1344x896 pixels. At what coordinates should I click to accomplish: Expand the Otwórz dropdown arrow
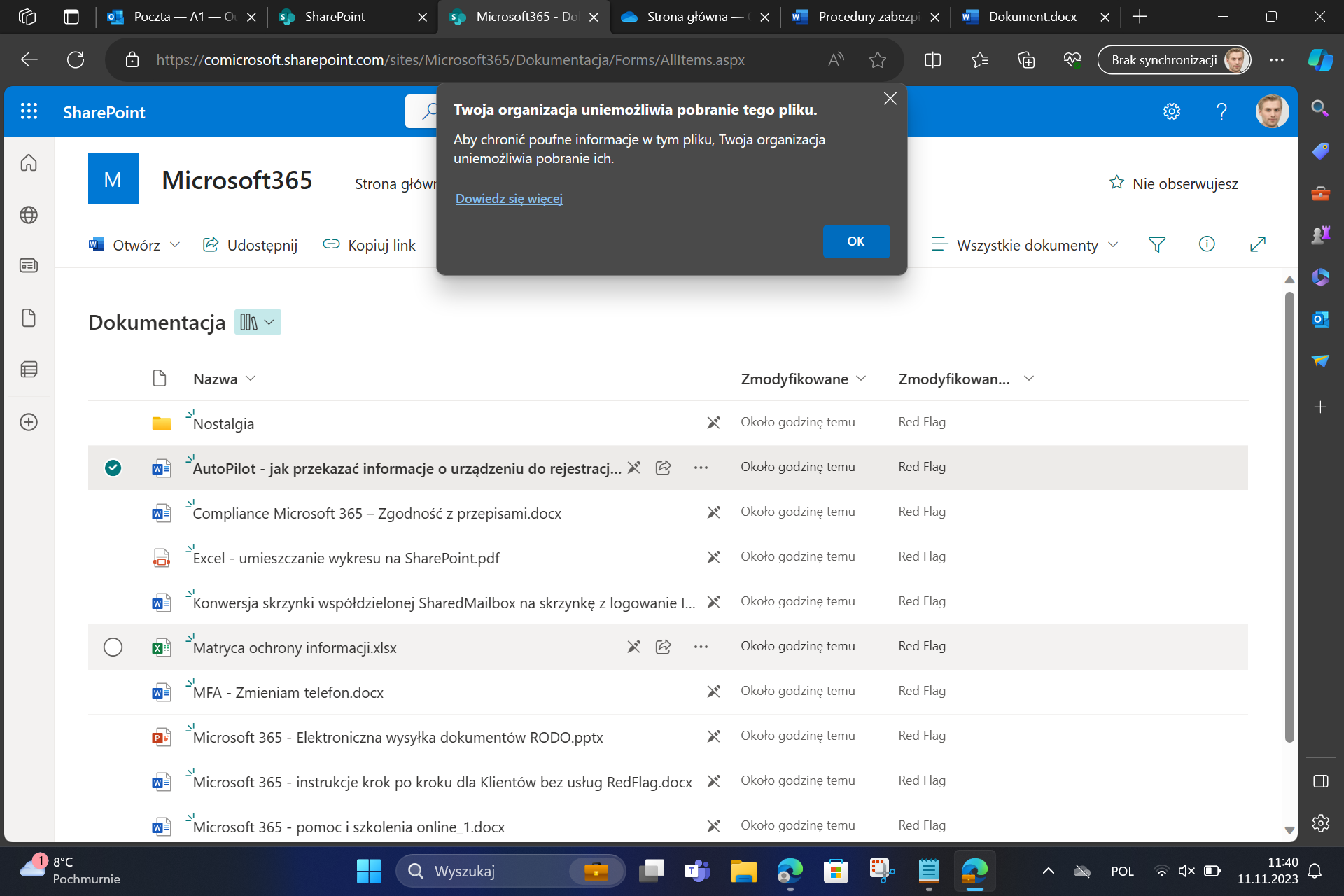[175, 245]
